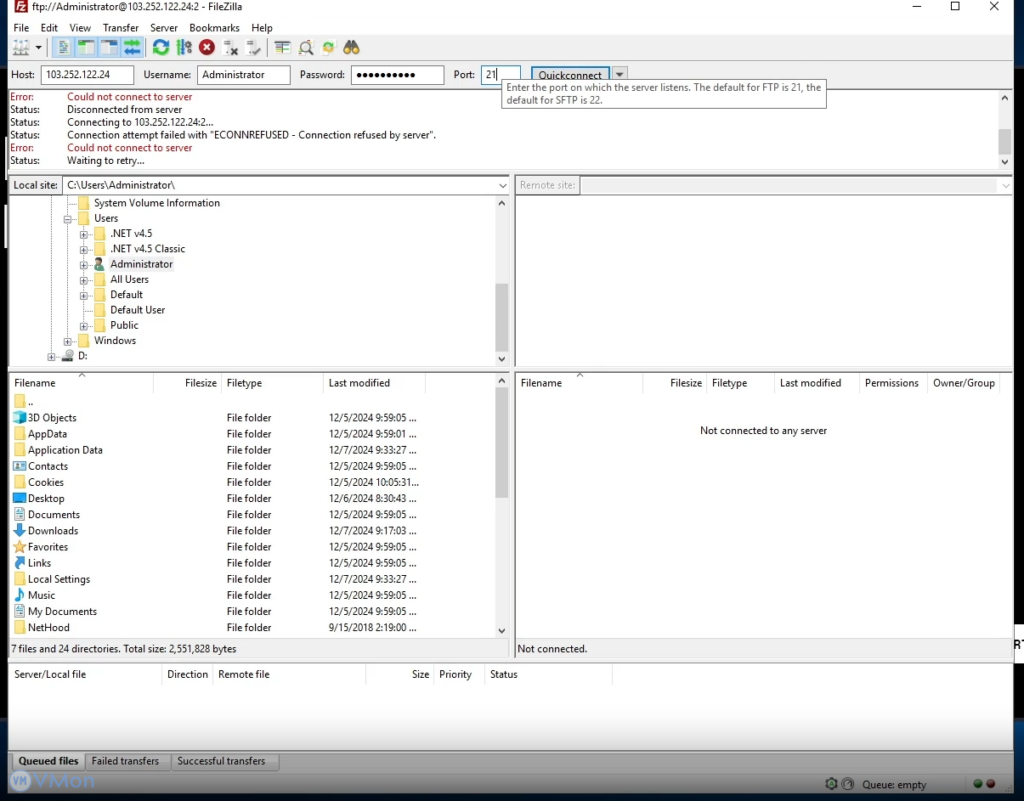1024x801 pixels.
Task: Click the Host input field
Action: 87,75
